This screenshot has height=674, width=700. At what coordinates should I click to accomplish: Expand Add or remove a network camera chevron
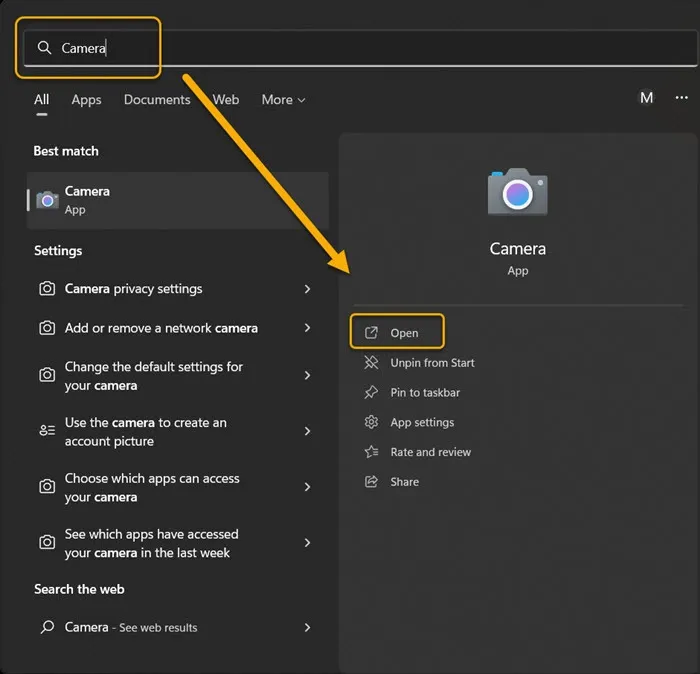[x=307, y=328]
